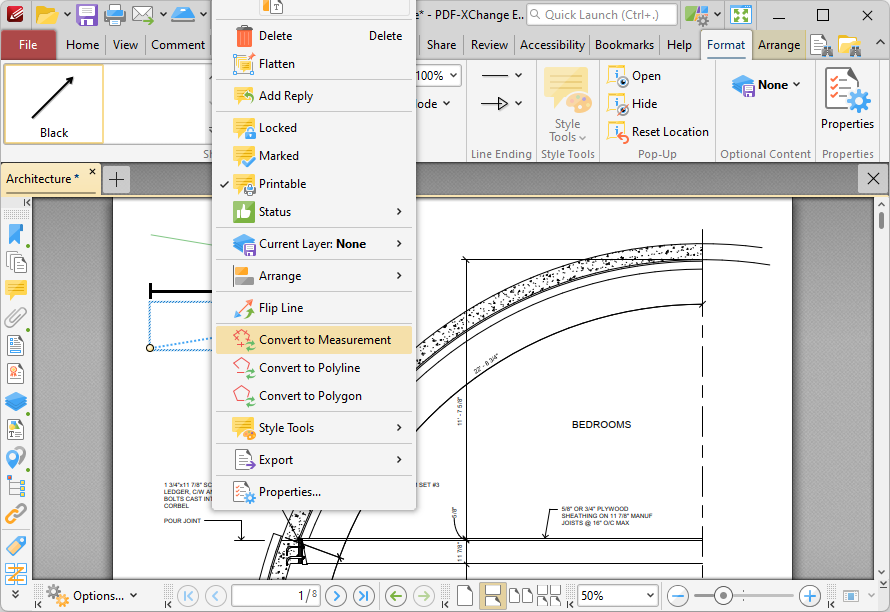This screenshot has width=890, height=612.
Task: Choose Convert to Polyline
Action: click(x=313, y=368)
